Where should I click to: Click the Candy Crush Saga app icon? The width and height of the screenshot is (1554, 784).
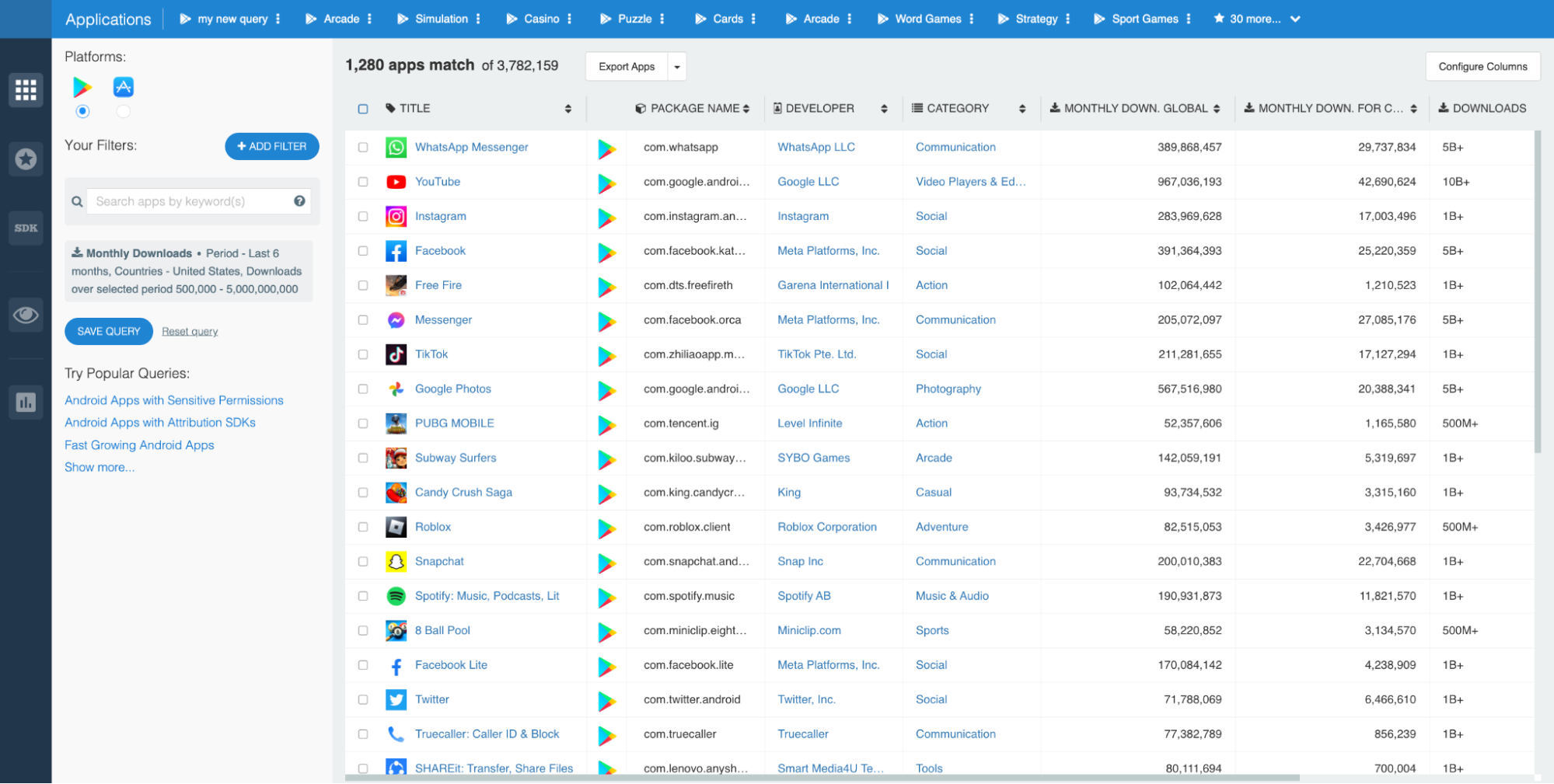click(x=396, y=493)
